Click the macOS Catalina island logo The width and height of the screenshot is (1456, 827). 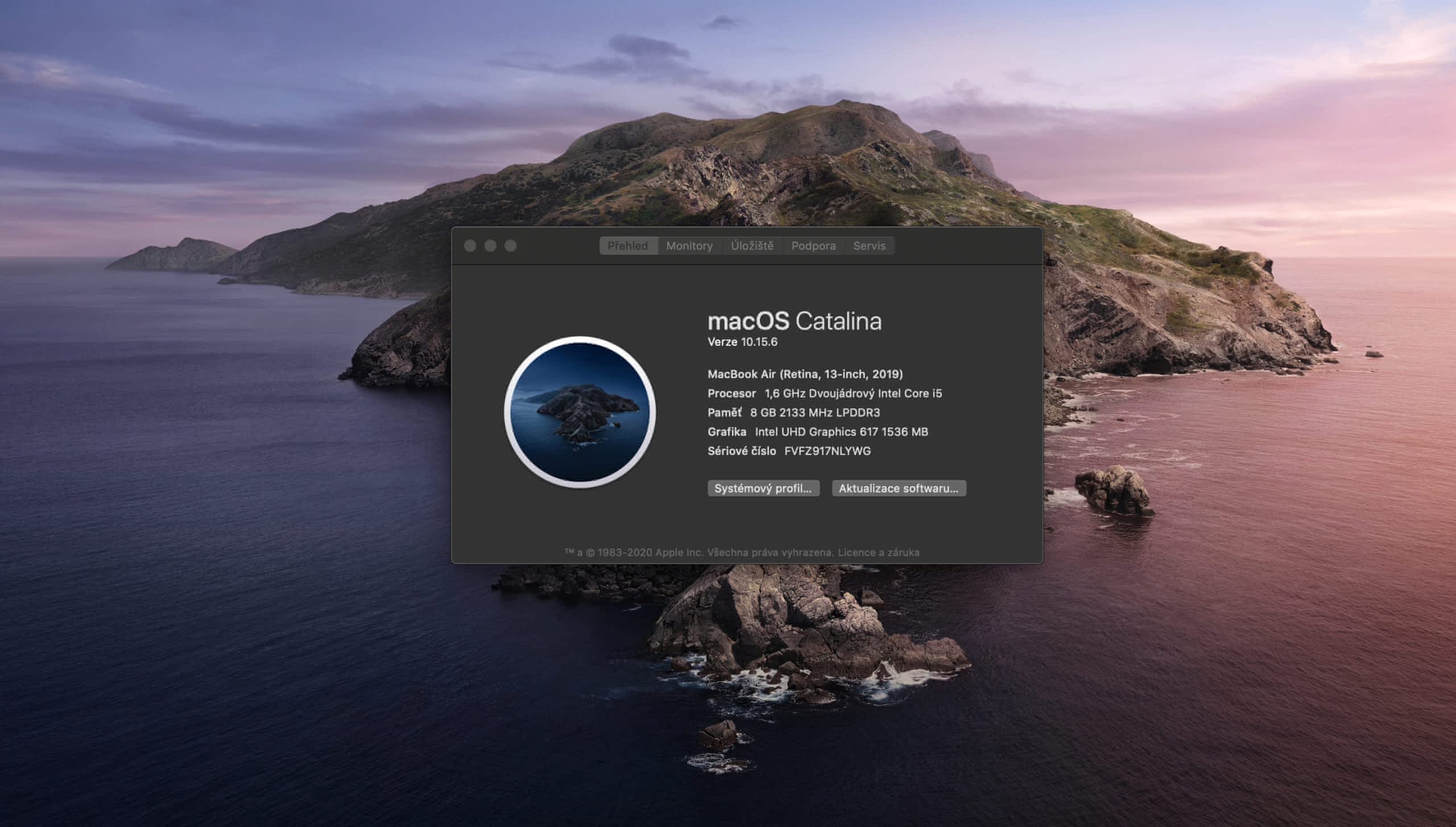(580, 412)
